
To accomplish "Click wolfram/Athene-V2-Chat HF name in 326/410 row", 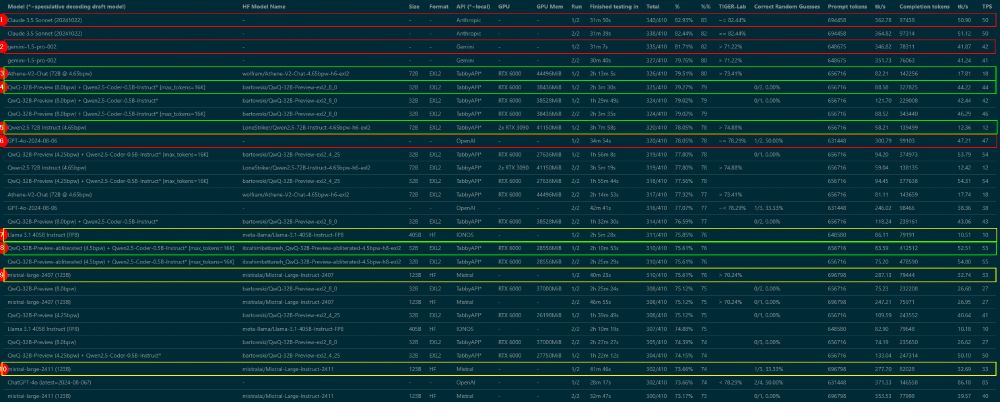I will click(x=296, y=73).
